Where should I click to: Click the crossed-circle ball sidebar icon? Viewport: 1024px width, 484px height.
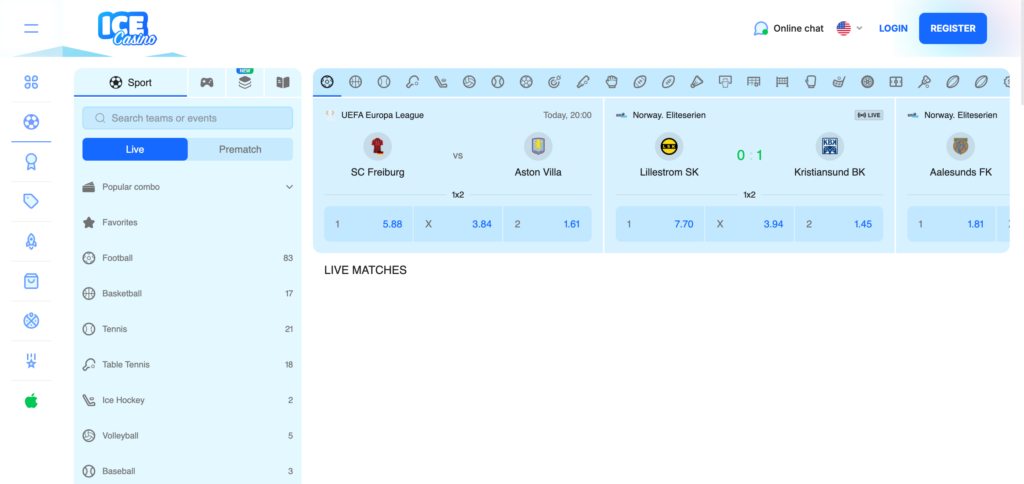pos(31,321)
